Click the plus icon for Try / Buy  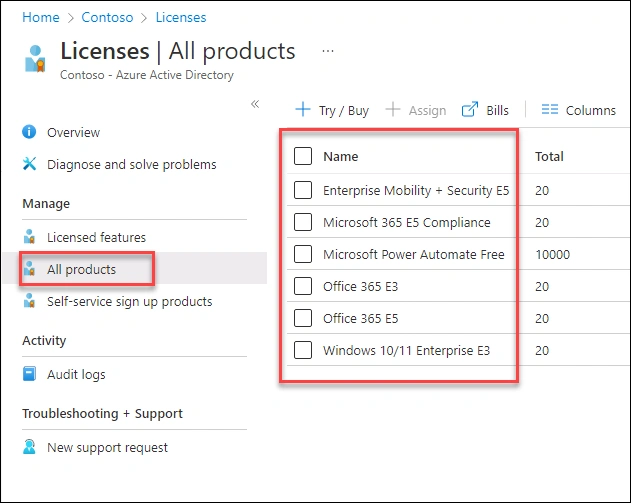tap(303, 109)
